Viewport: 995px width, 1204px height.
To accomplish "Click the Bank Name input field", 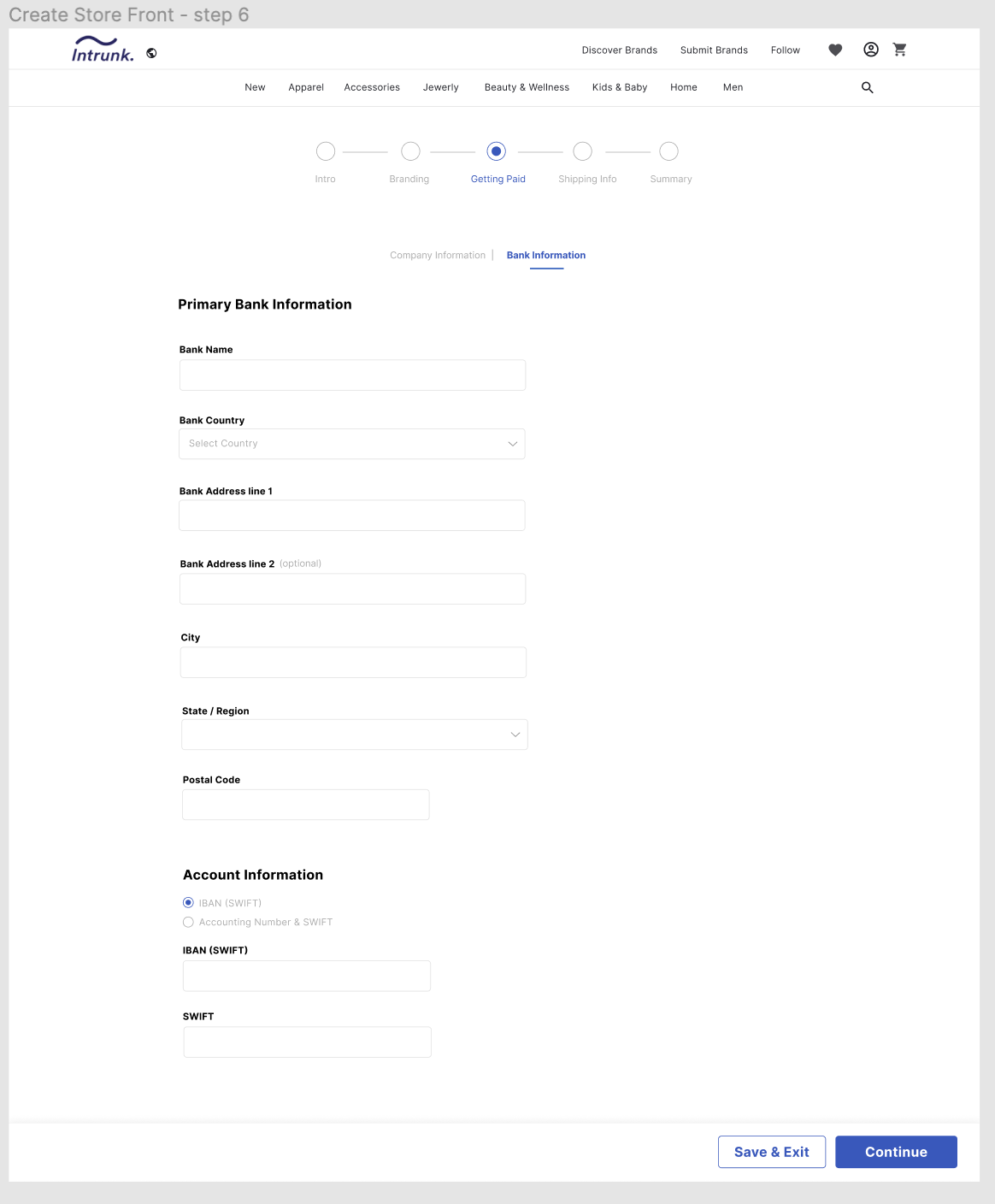I will click(x=352, y=375).
